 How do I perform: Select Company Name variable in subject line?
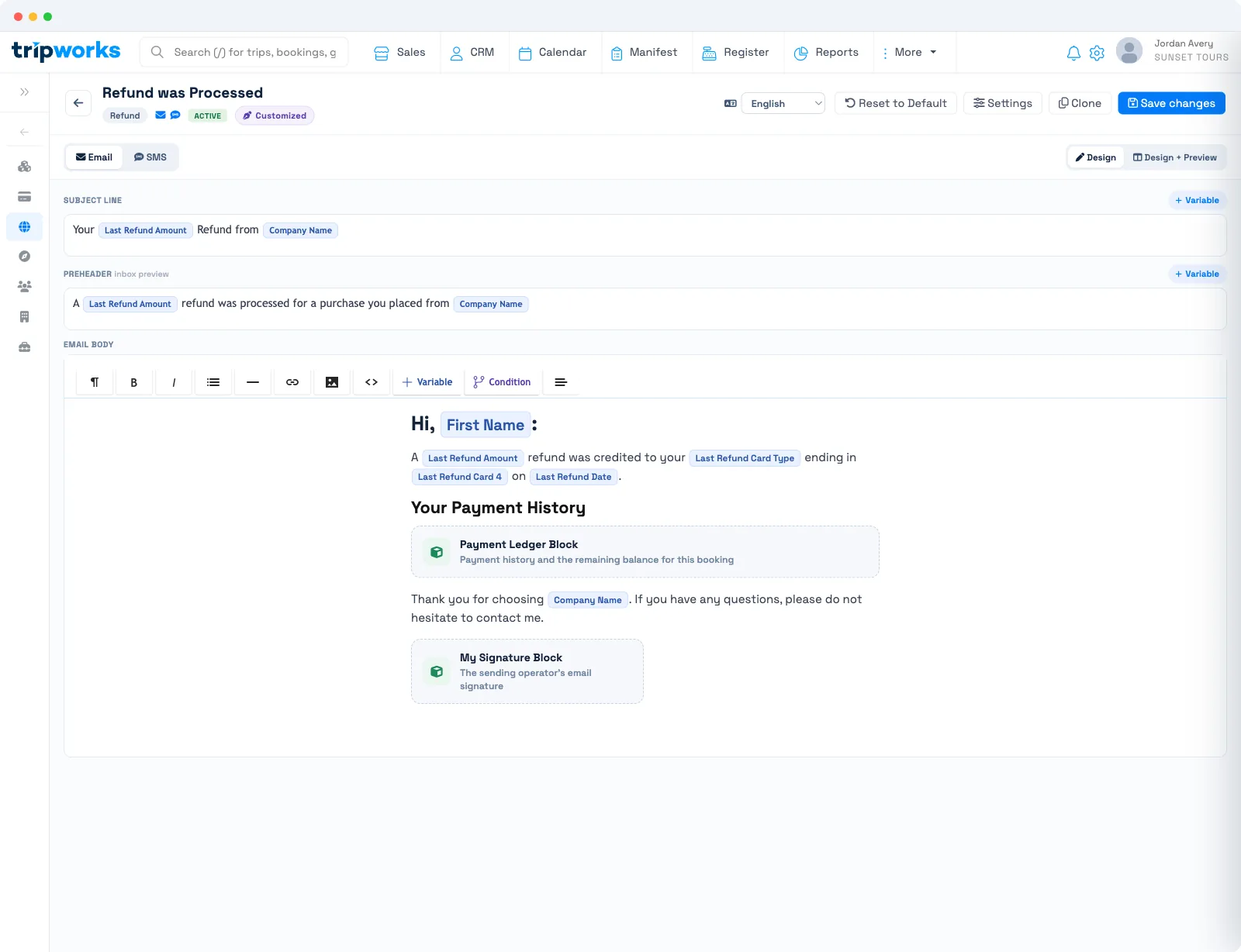click(300, 230)
